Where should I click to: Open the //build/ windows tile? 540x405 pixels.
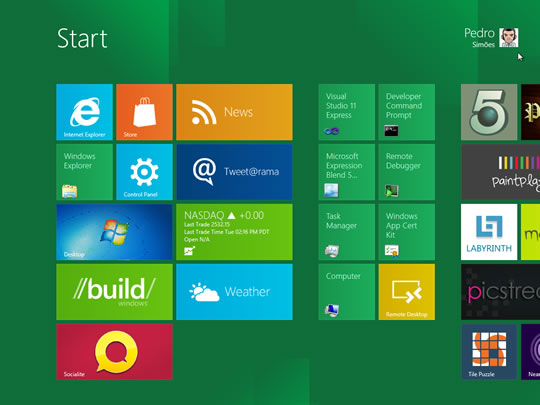click(x=114, y=292)
